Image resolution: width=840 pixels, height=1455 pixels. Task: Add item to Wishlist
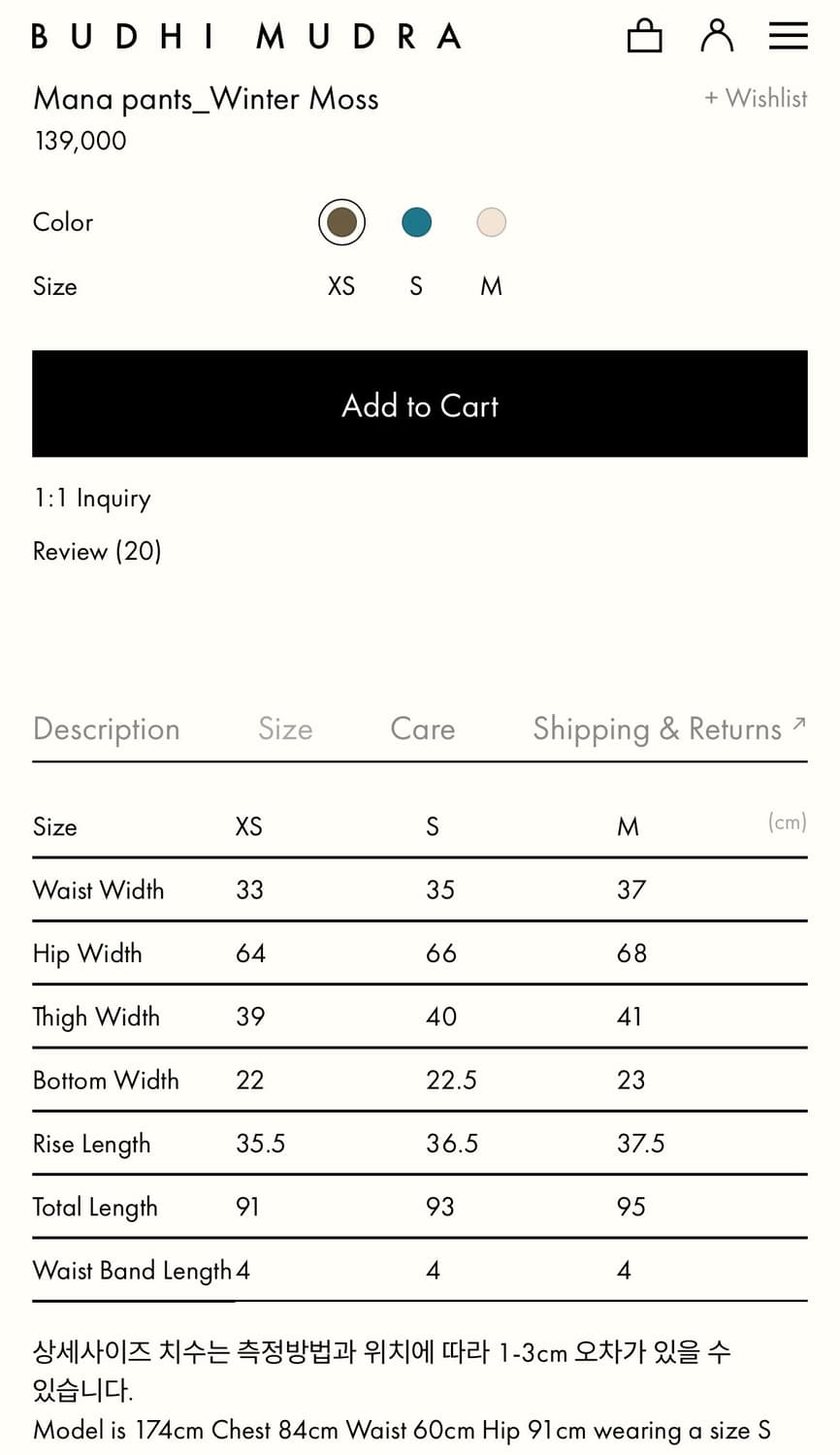click(756, 98)
